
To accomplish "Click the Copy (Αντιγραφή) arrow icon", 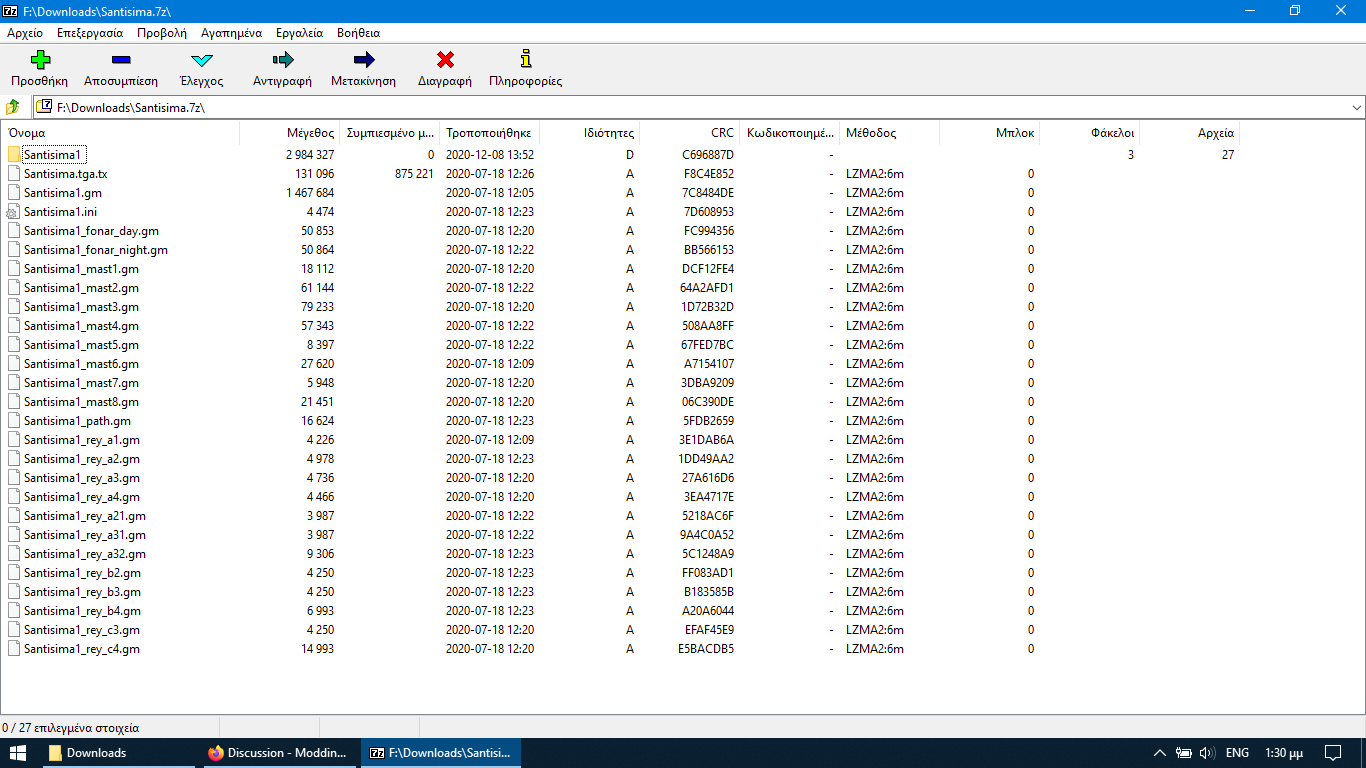I will pyautogui.click(x=282, y=60).
